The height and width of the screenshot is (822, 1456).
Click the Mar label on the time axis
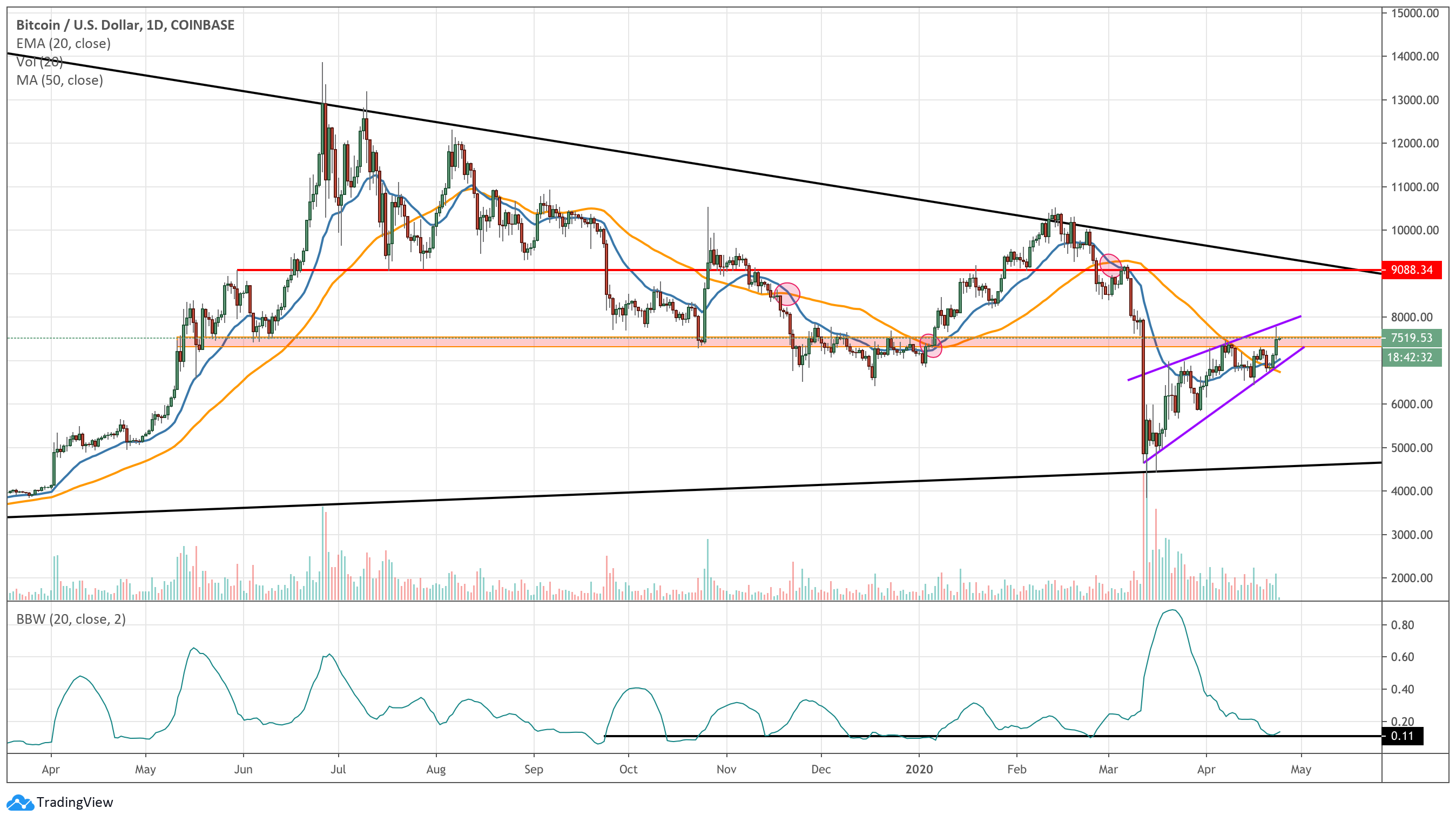click(1108, 770)
